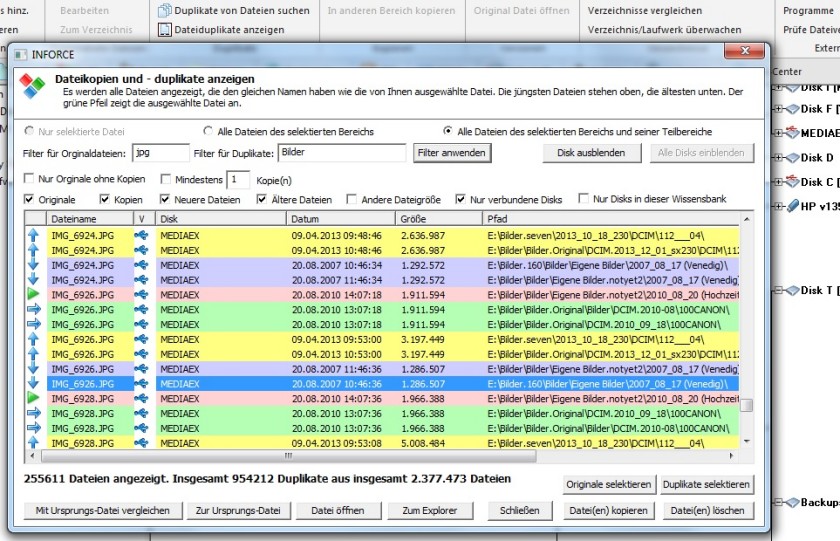Expand the Disk F tree node
Viewport: 840px width, 541px height.
(x=778, y=109)
